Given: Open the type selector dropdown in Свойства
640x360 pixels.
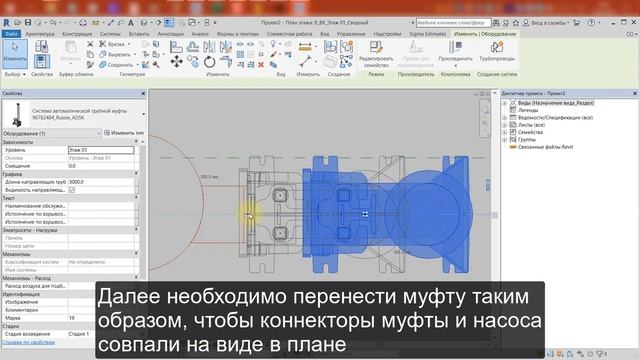Looking at the screenshot, I should pyautogui.click(x=143, y=114).
